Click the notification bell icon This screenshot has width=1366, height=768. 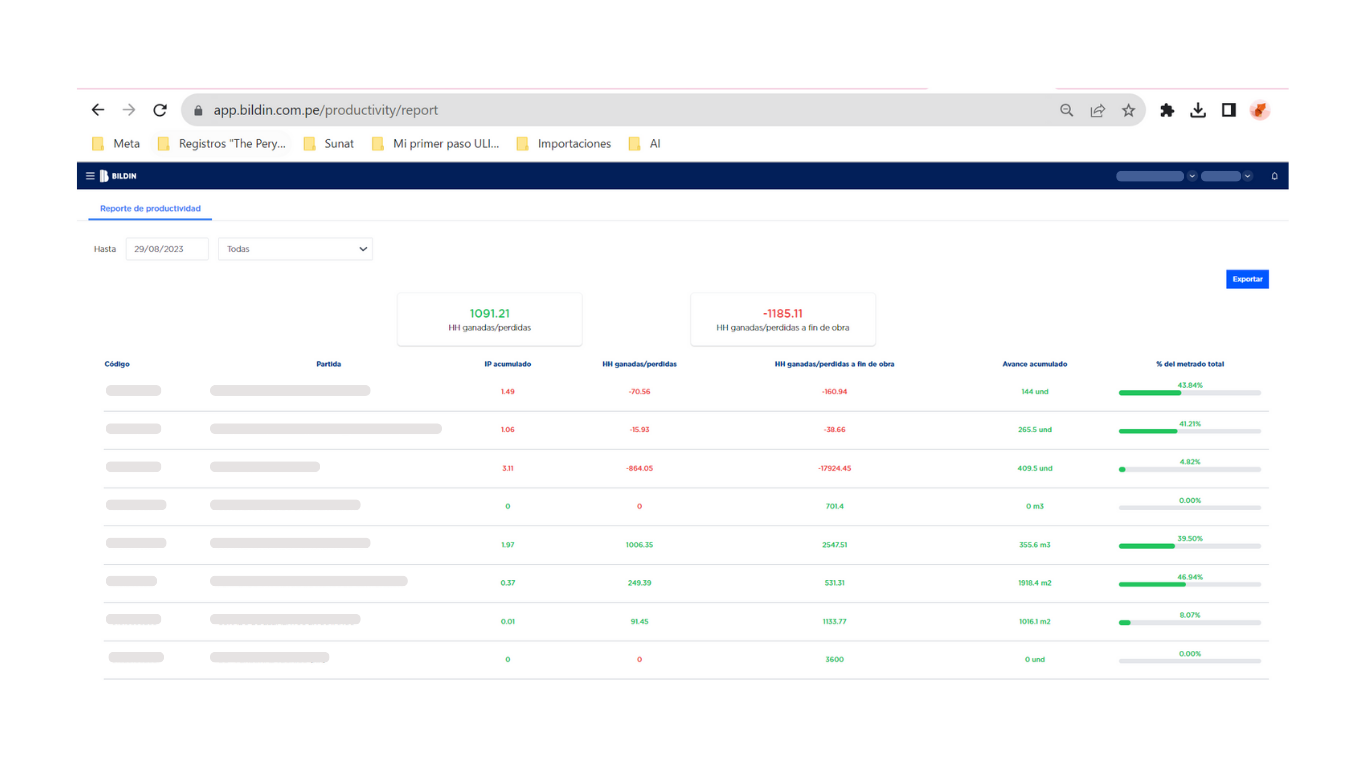[1274, 176]
